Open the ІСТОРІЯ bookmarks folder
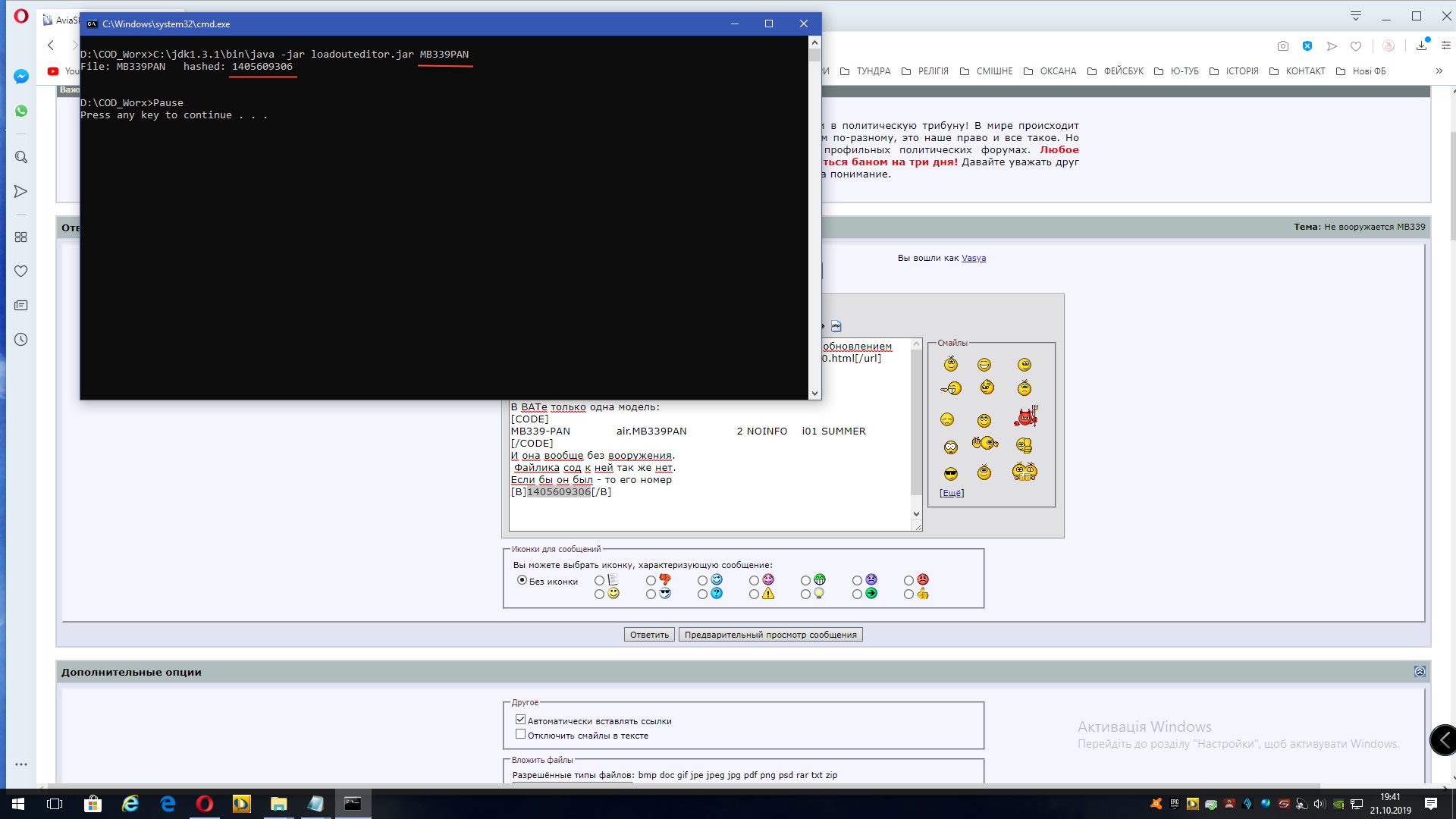The width and height of the screenshot is (1456, 819). (1234, 71)
